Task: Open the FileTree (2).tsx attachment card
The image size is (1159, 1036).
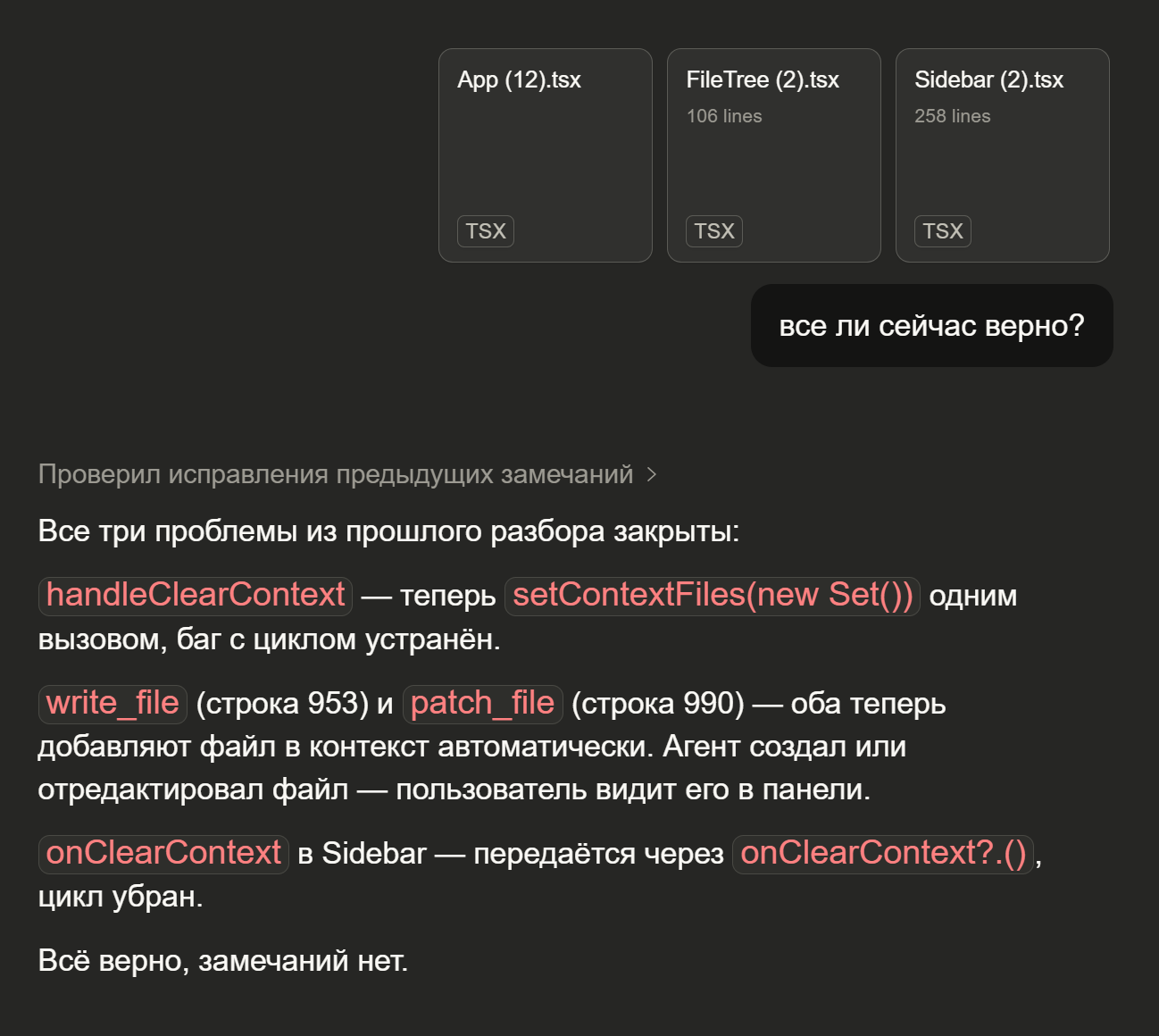Action: (x=773, y=155)
